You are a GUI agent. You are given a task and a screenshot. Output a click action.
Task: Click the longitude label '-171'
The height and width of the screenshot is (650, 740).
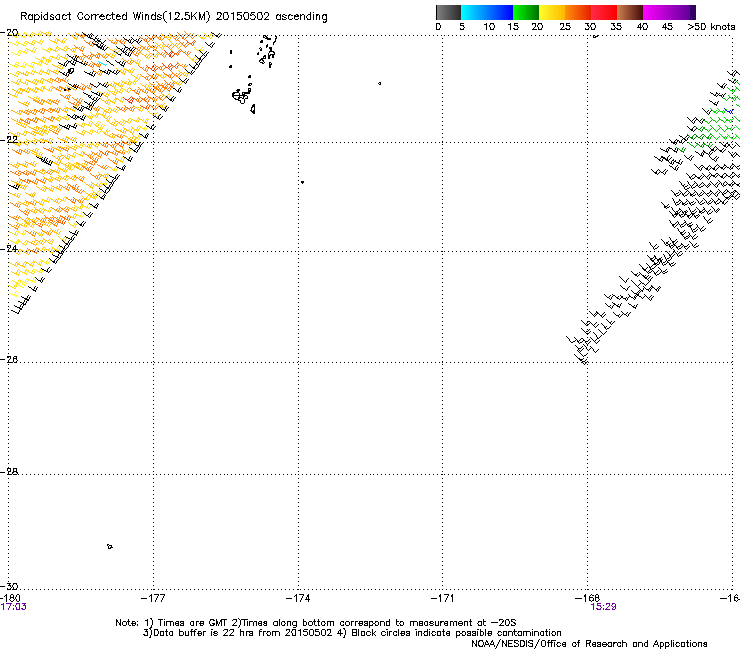(442, 599)
